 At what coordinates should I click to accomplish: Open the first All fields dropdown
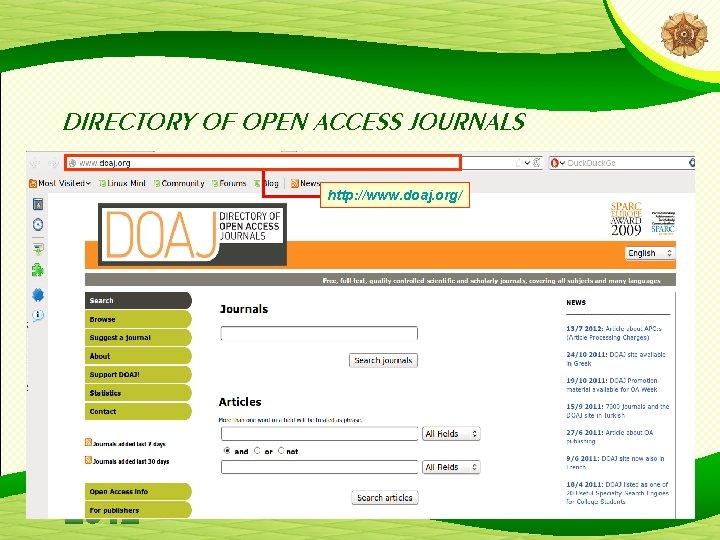(x=451, y=433)
